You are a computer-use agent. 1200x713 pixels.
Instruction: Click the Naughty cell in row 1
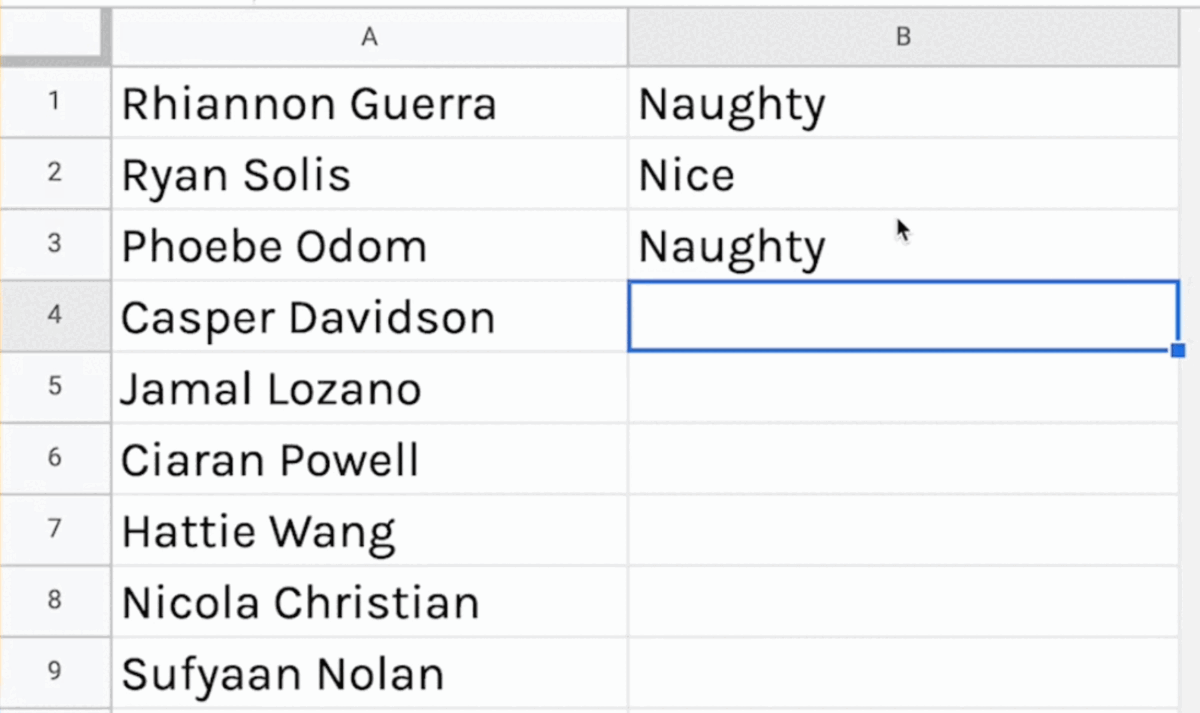(903, 103)
